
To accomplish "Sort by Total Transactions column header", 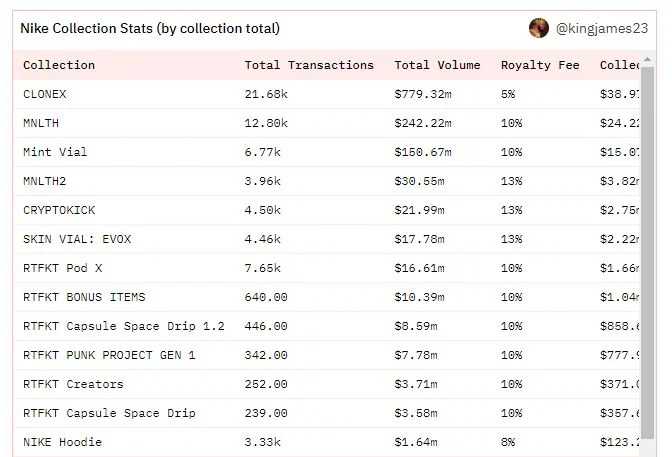I will click(309, 65).
